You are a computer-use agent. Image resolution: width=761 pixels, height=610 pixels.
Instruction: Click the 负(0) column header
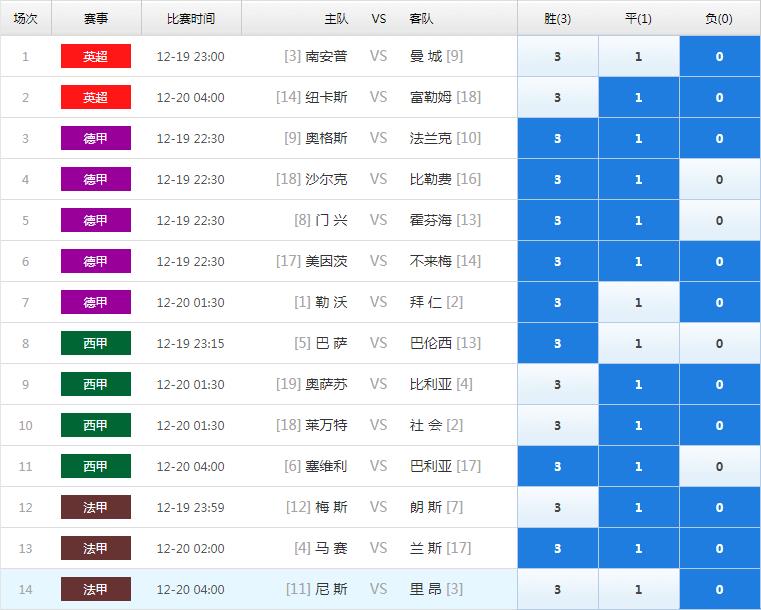[720, 18]
